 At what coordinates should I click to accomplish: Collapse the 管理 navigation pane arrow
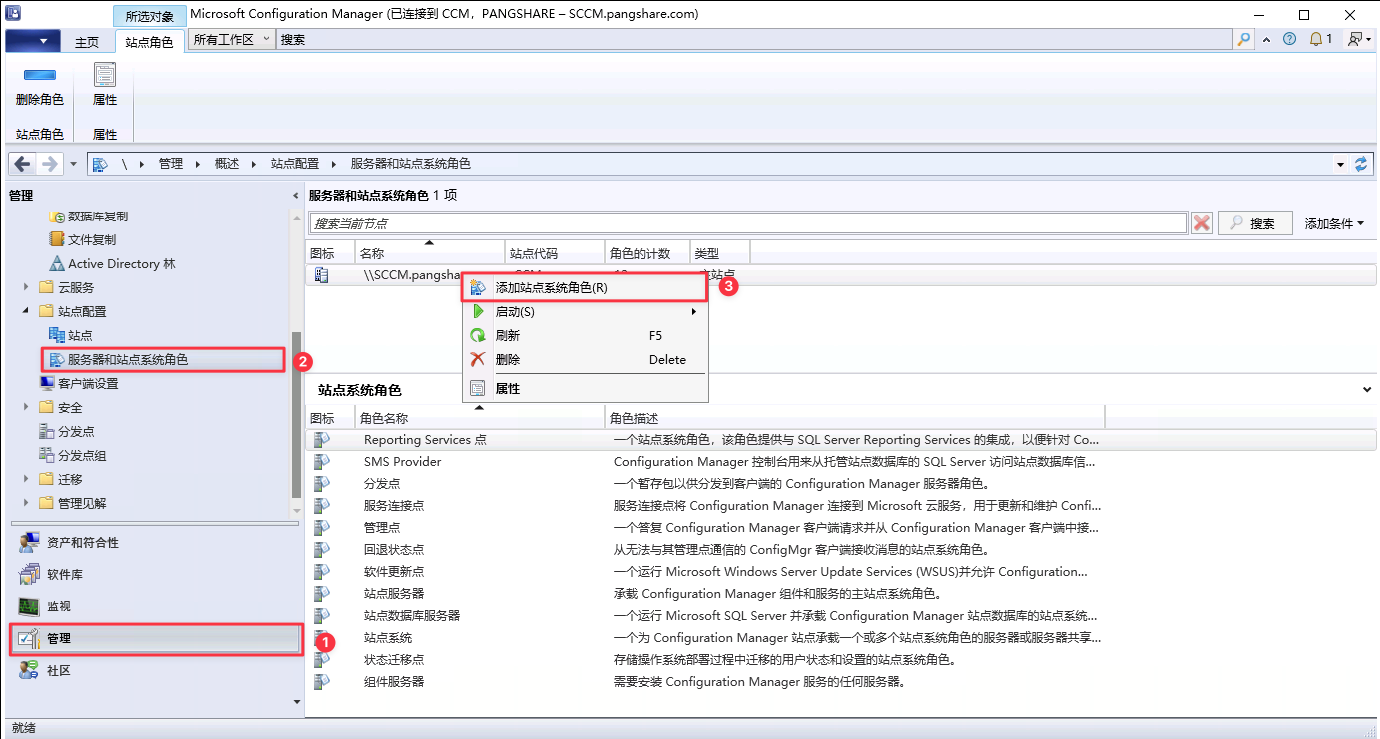click(295, 195)
